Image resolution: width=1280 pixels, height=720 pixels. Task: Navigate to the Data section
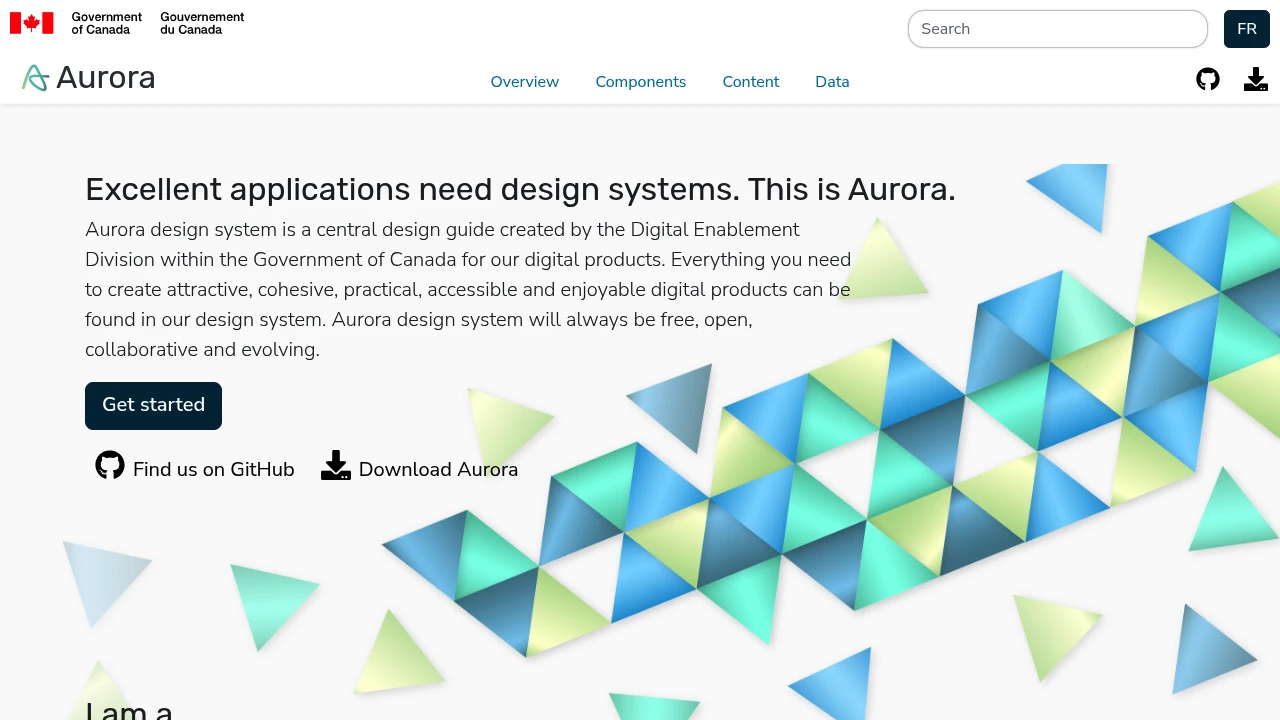(x=831, y=81)
